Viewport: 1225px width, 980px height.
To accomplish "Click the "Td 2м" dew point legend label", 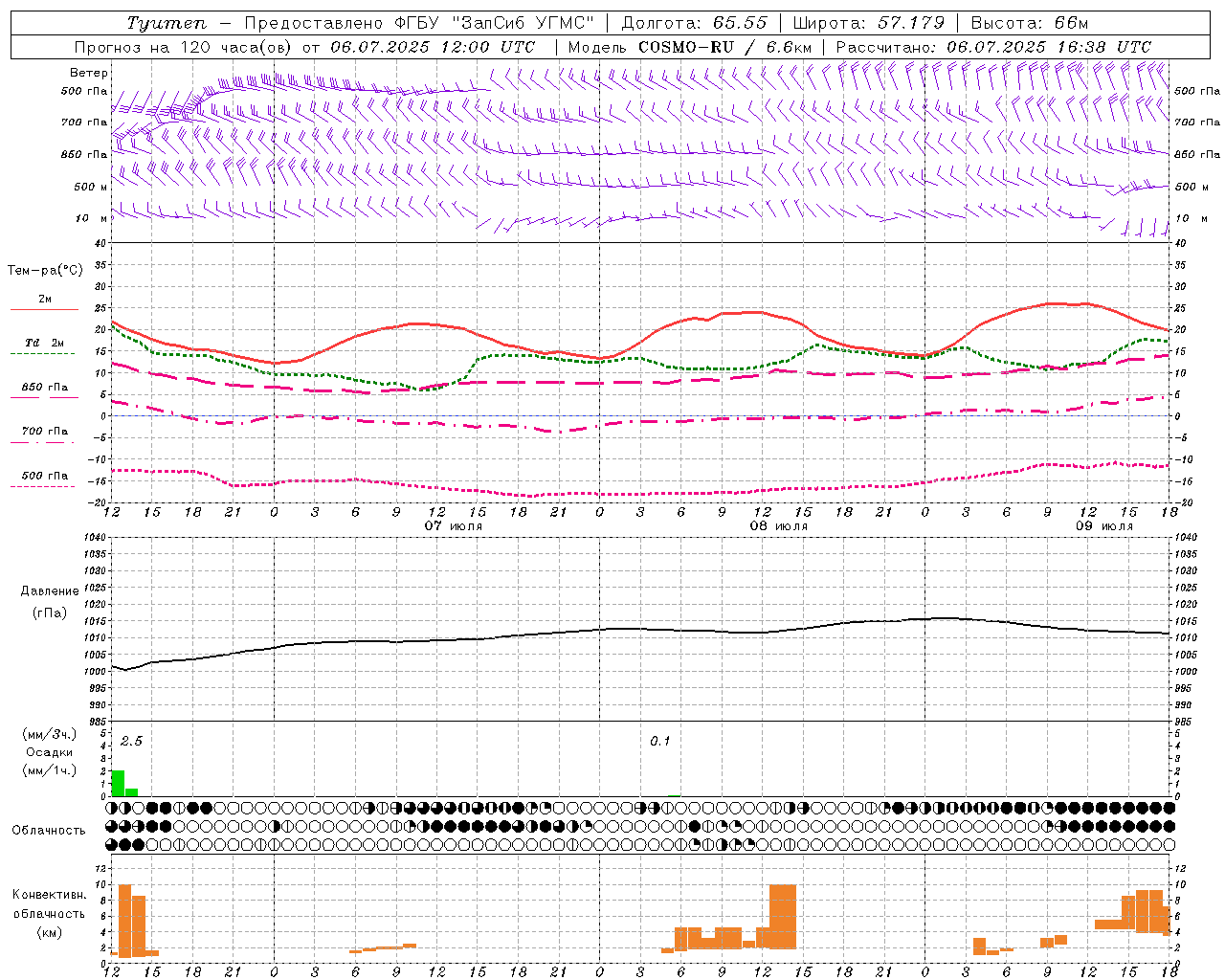I will pos(45,343).
